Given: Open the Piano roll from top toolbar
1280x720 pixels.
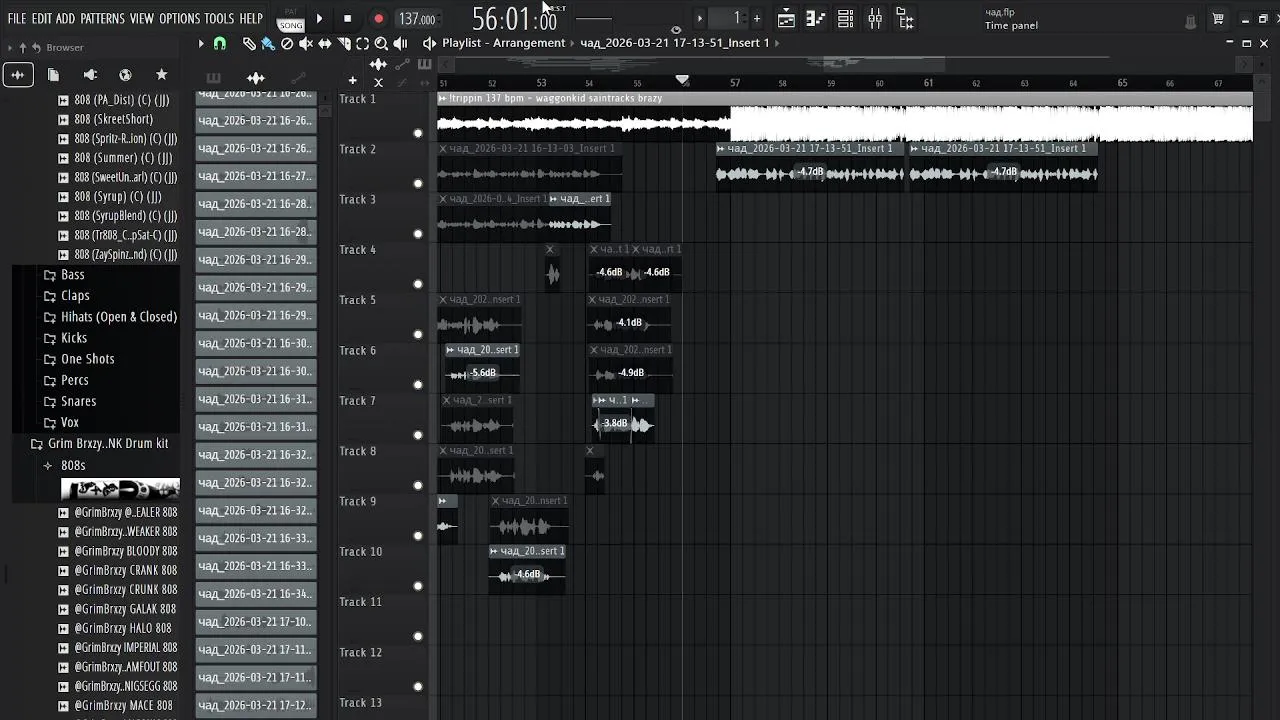Looking at the screenshot, I should coord(816,18).
